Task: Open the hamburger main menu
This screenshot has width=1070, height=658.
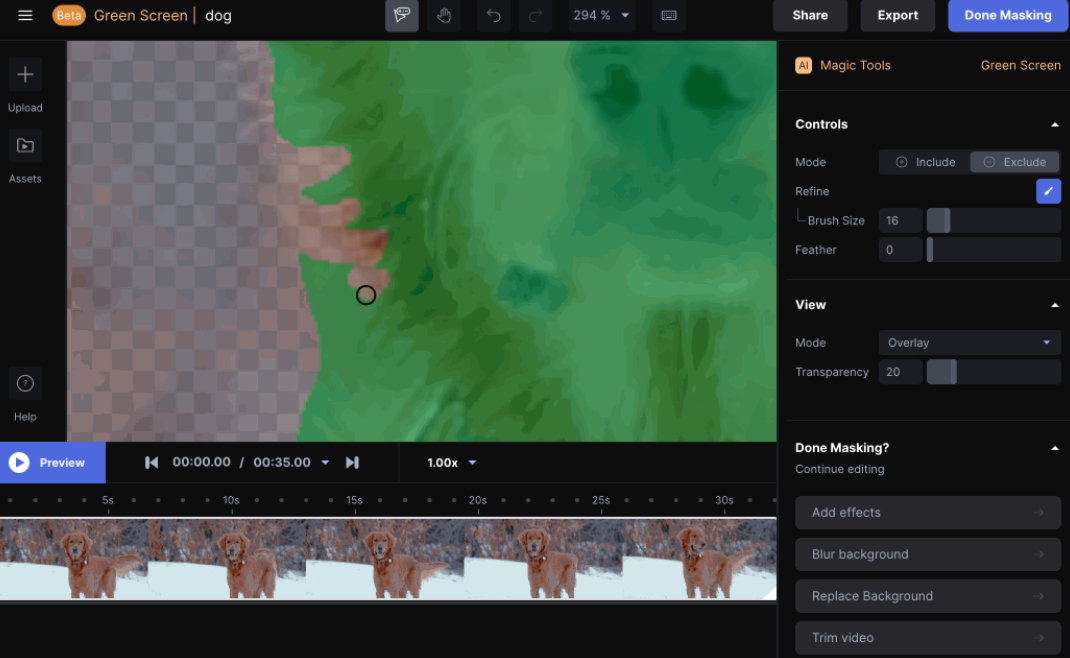Action: click(x=25, y=15)
